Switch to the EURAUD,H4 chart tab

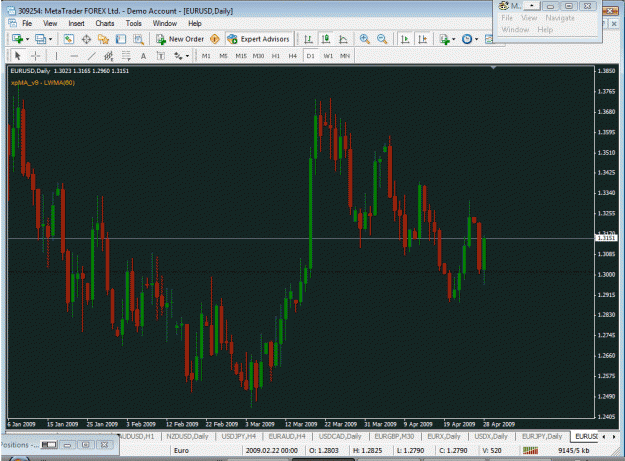287,436
